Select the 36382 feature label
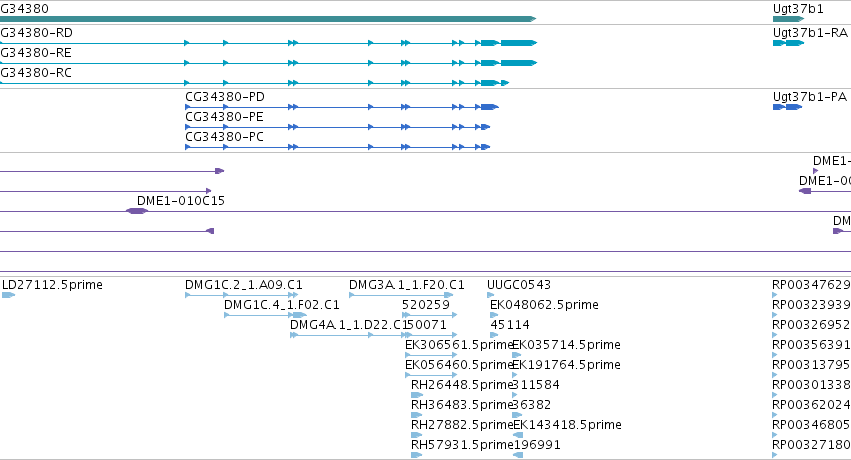This screenshot has width=851, height=460. [x=532, y=405]
